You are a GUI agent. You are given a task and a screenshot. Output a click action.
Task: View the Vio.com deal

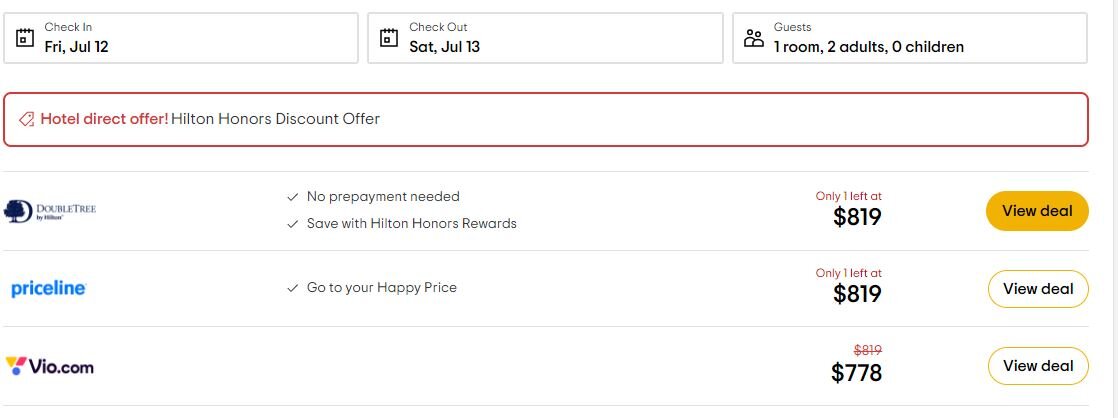(1037, 366)
